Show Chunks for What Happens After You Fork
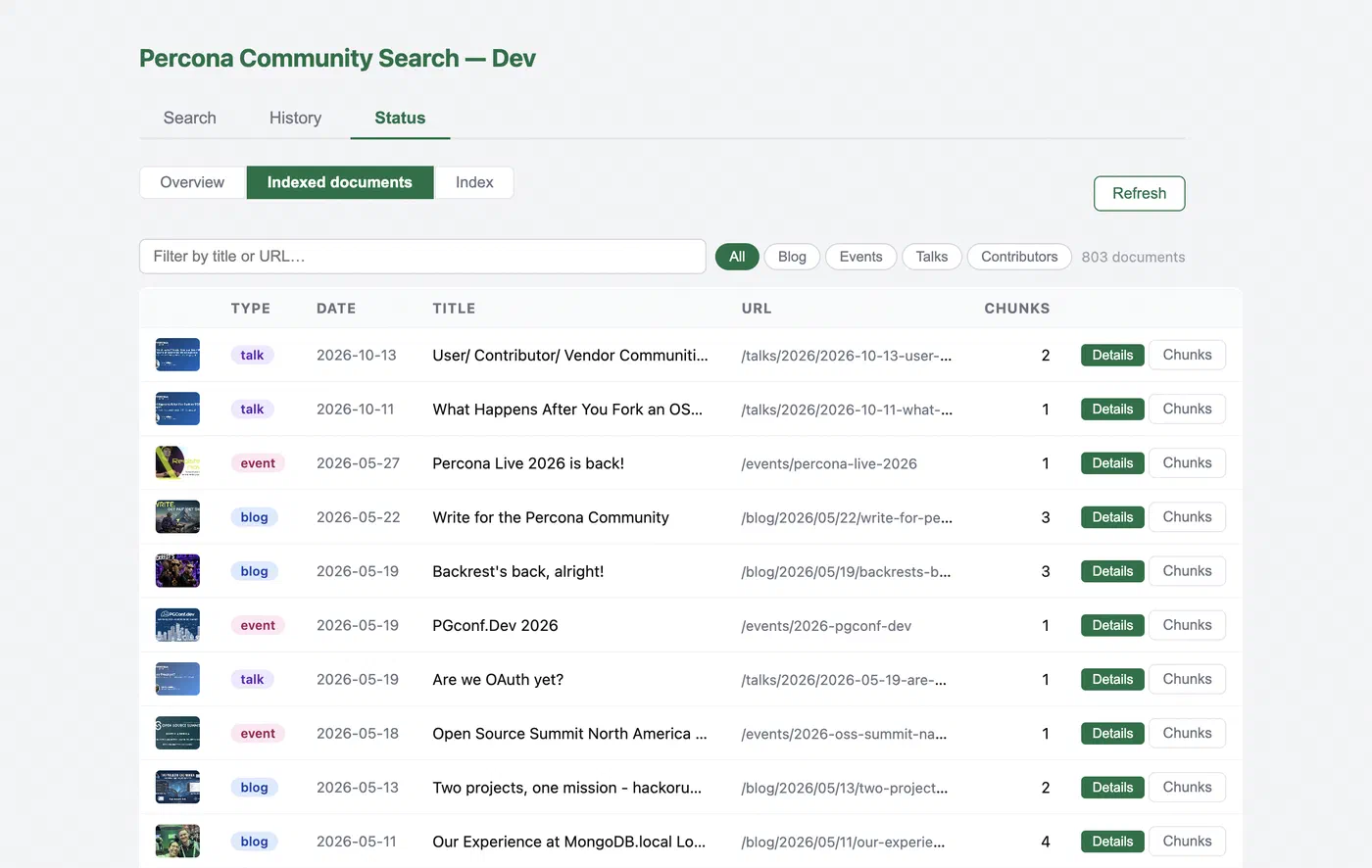The width and height of the screenshot is (1372, 868). (1187, 409)
